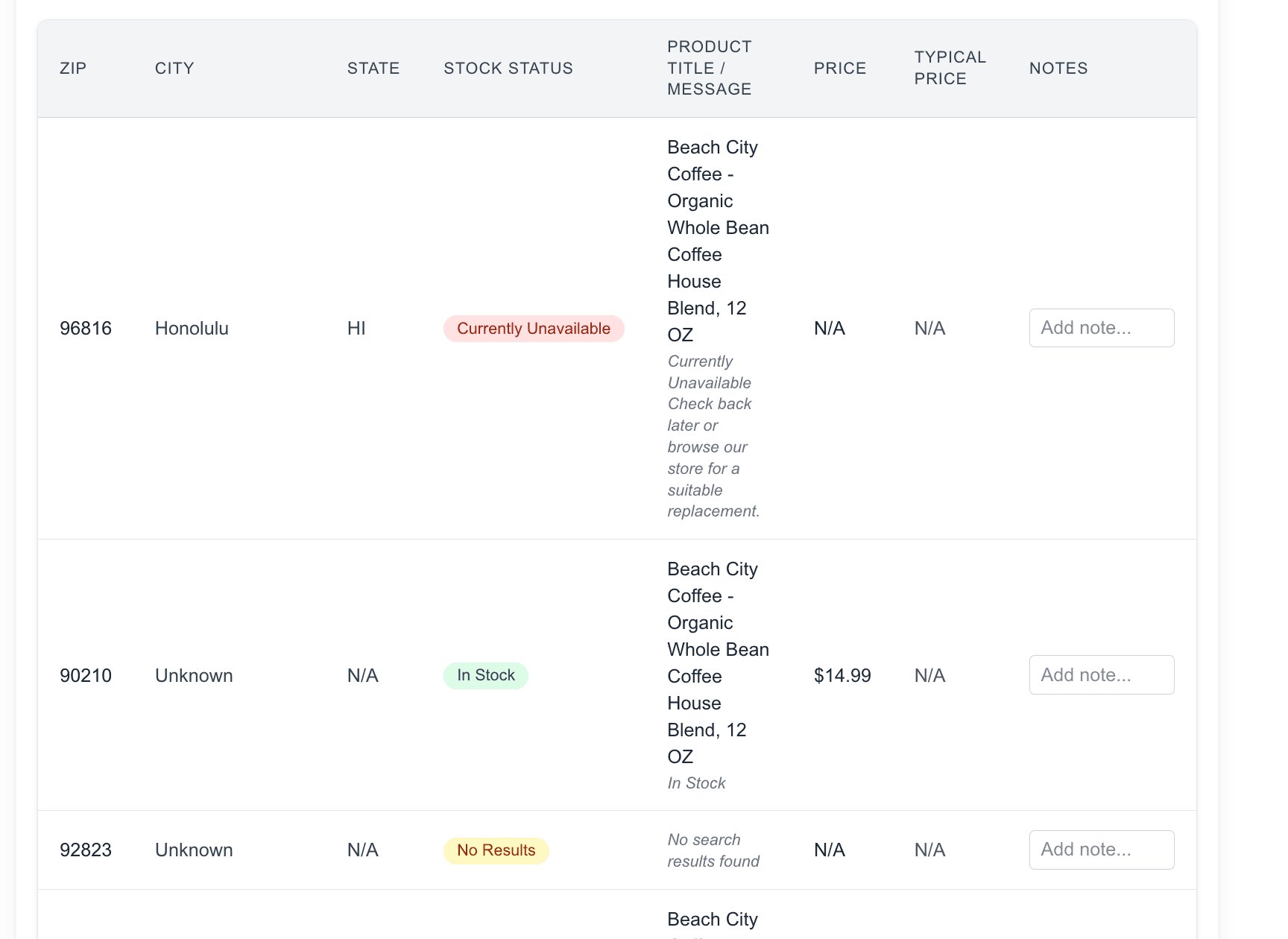Click the STOCK STATUS column header
Screen dimensions: 1288x939
(508, 68)
